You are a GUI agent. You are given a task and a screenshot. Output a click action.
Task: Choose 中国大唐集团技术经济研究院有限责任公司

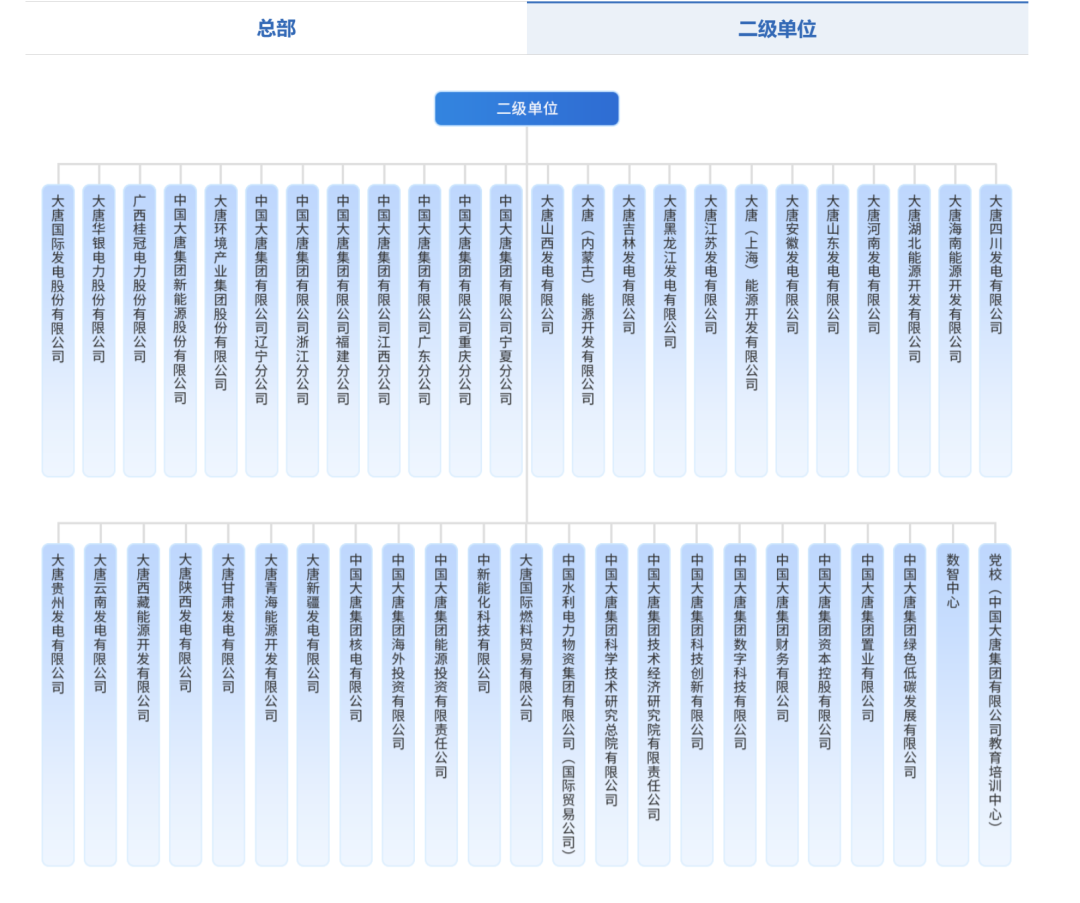click(x=654, y=705)
